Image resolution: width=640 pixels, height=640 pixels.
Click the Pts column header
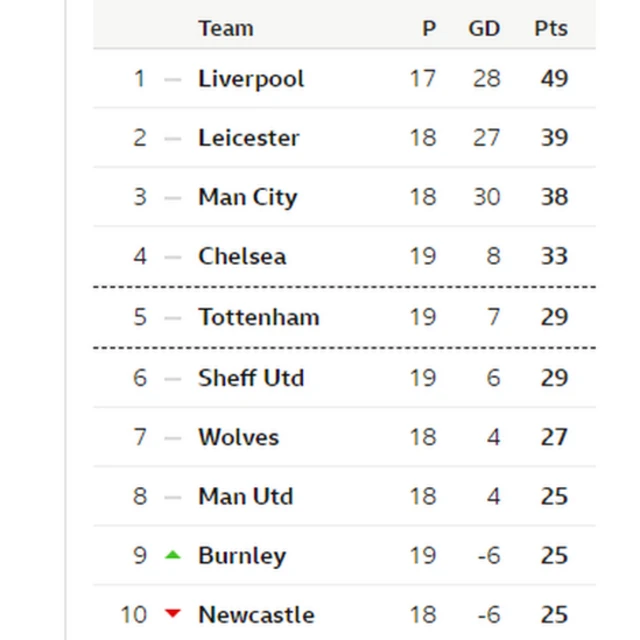(x=550, y=28)
